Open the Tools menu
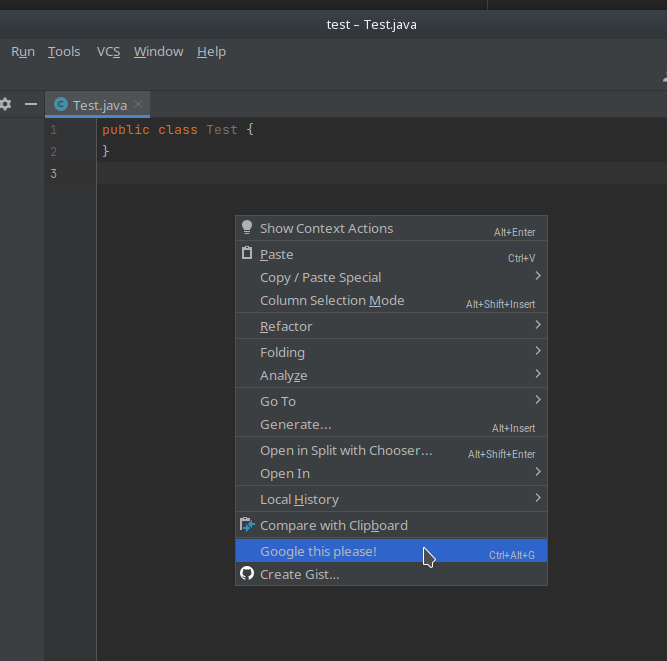The height and width of the screenshot is (661, 667). (x=64, y=51)
